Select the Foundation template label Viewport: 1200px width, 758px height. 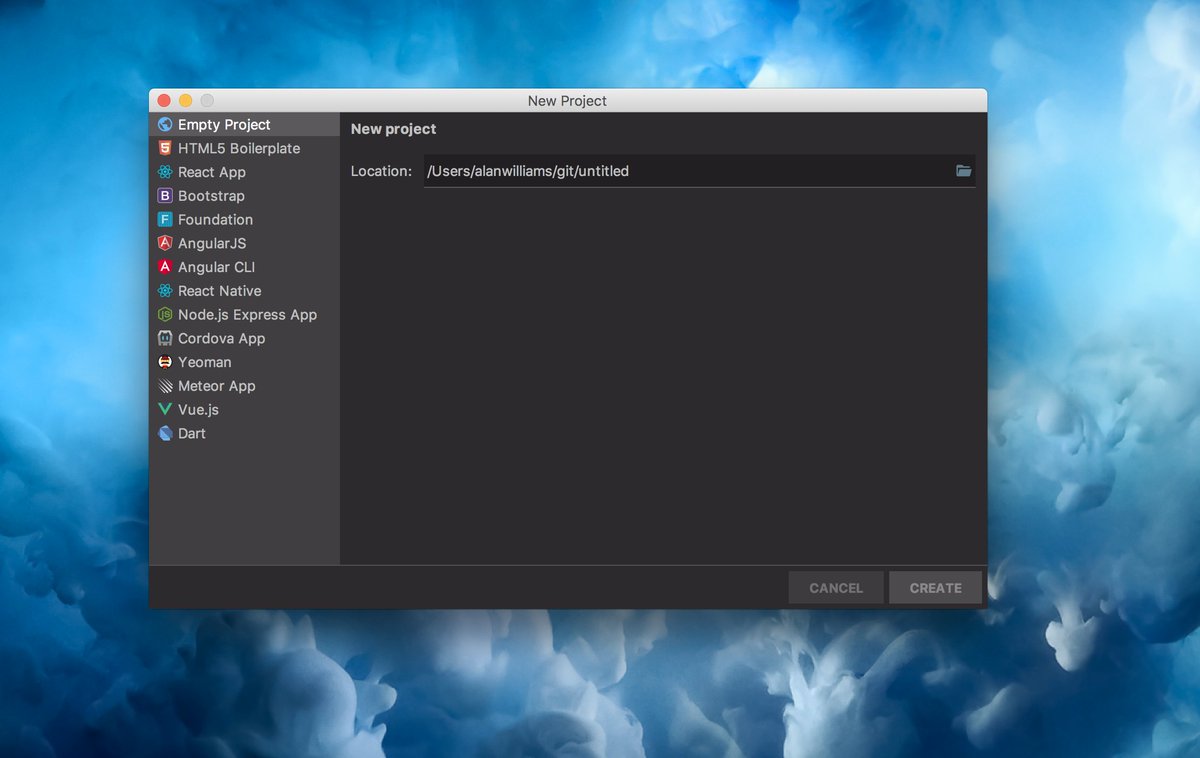coord(215,220)
